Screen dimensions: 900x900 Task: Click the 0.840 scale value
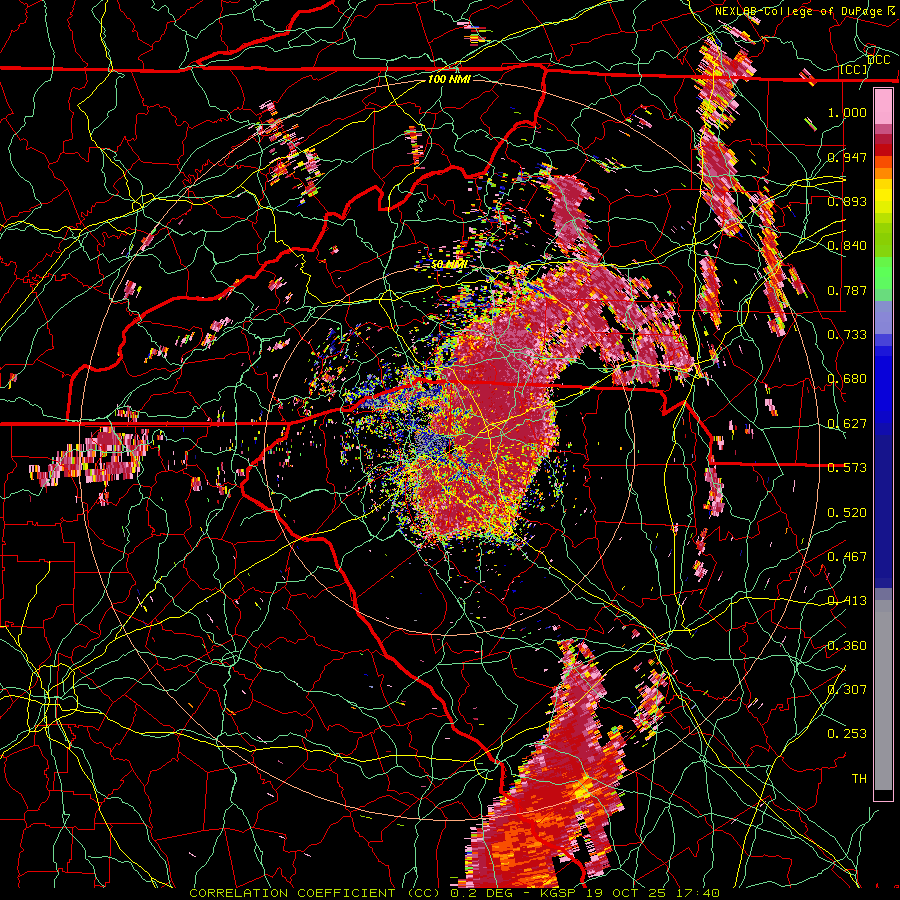click(847, 246)
